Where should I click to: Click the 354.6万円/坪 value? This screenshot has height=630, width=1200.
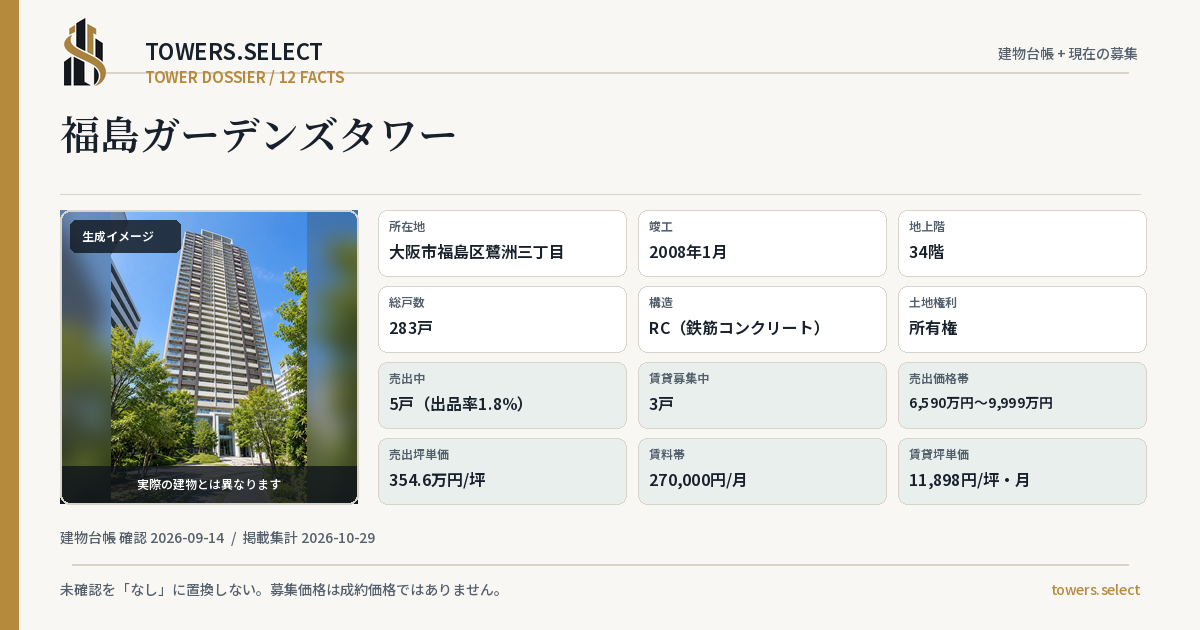click(437, 480)
